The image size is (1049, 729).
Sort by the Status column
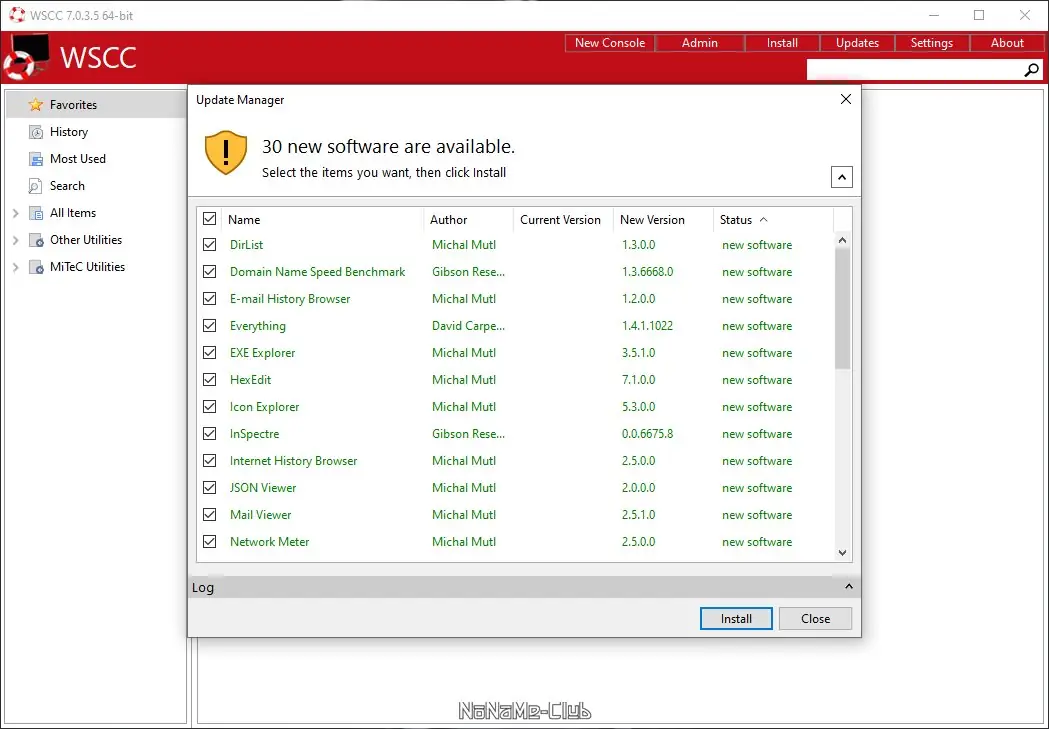(x=773, y=219)
